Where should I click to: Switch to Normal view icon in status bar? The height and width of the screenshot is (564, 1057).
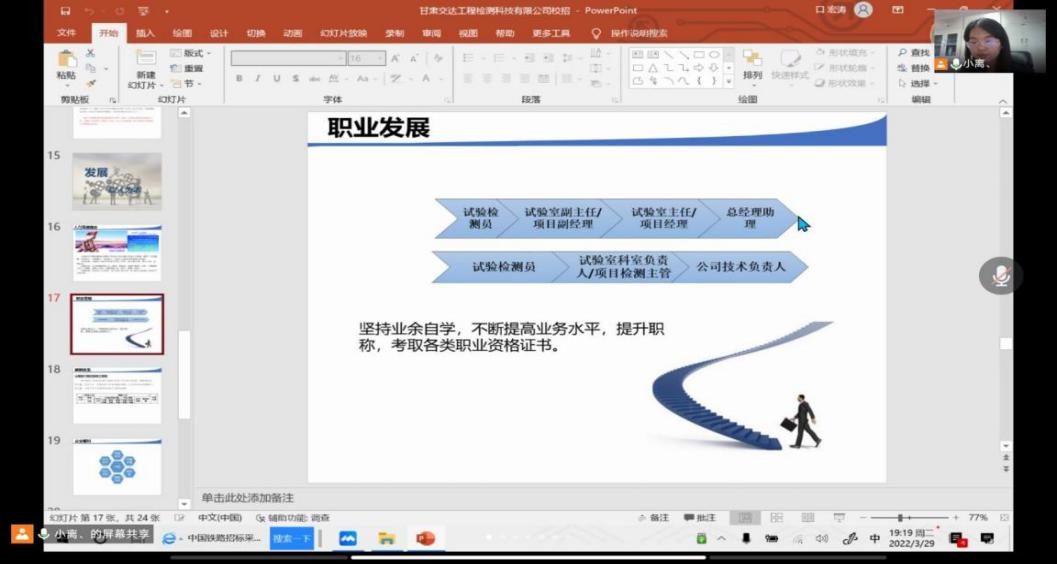coord(745,518)
